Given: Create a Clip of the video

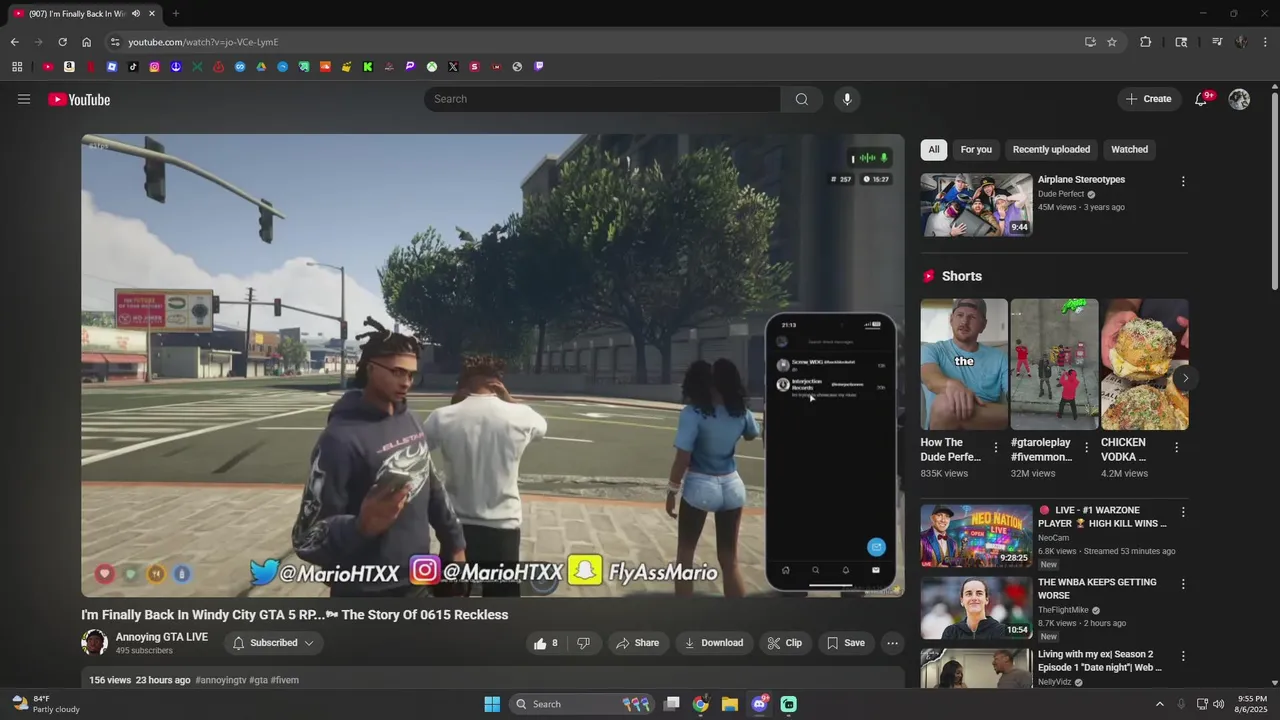Looking at the screenshot, I should pyautogui.click(x=784, y=643).
